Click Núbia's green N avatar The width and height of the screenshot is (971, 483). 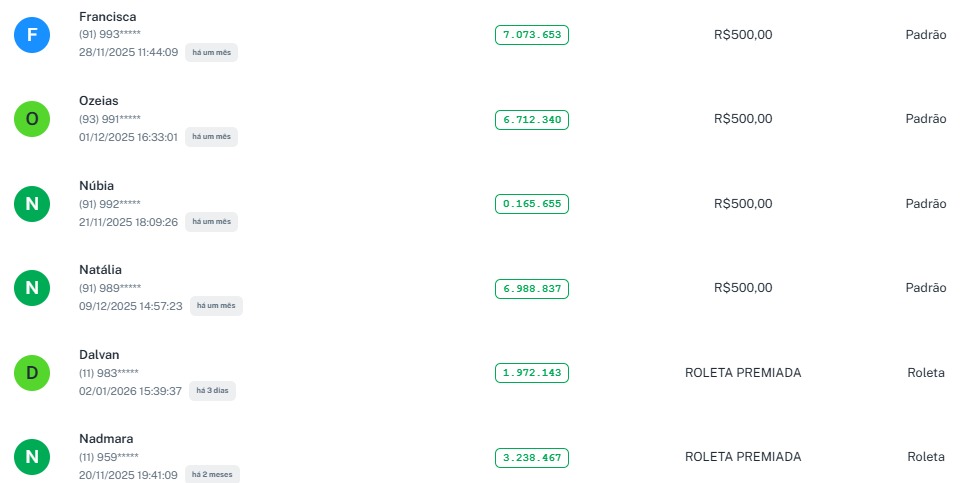click(x=32, y=204)
